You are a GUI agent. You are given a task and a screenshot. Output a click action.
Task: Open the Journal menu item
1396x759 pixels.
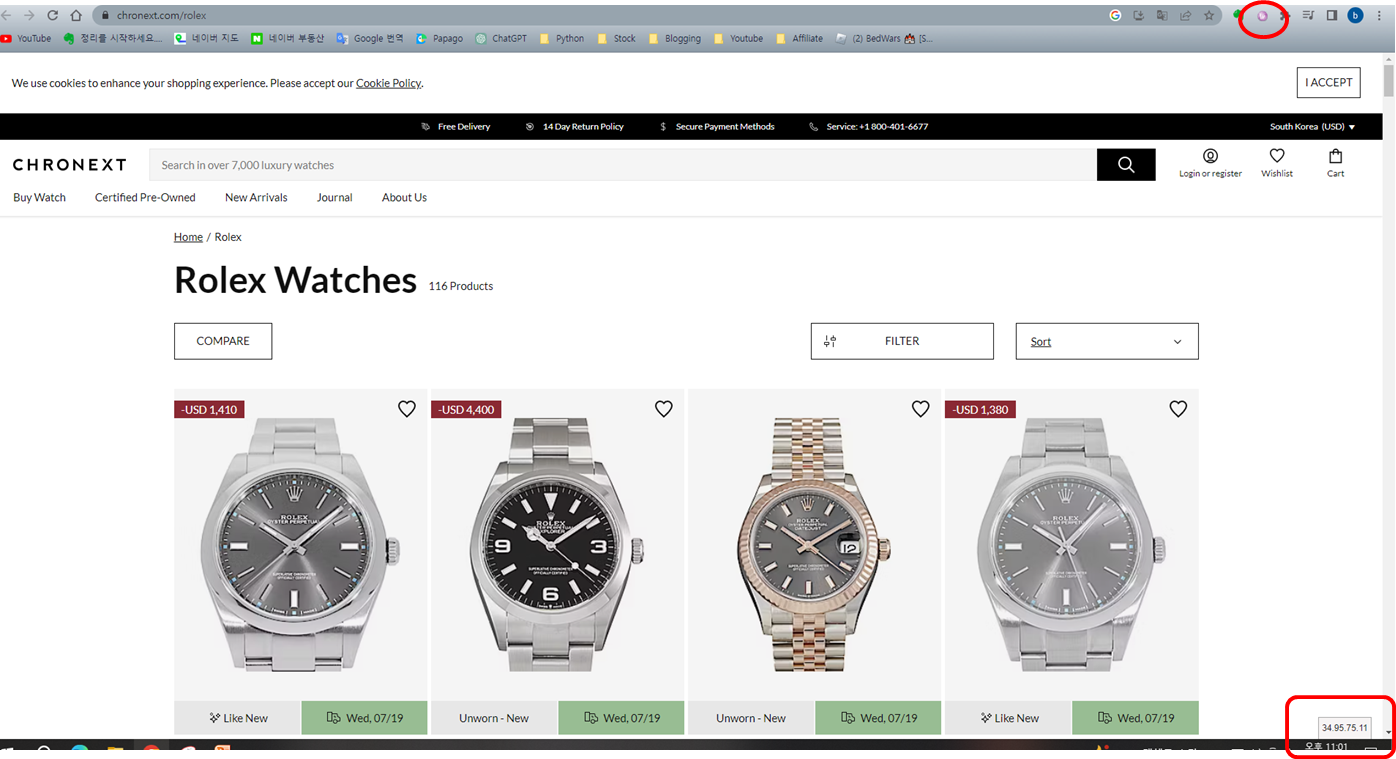(335, 198)
